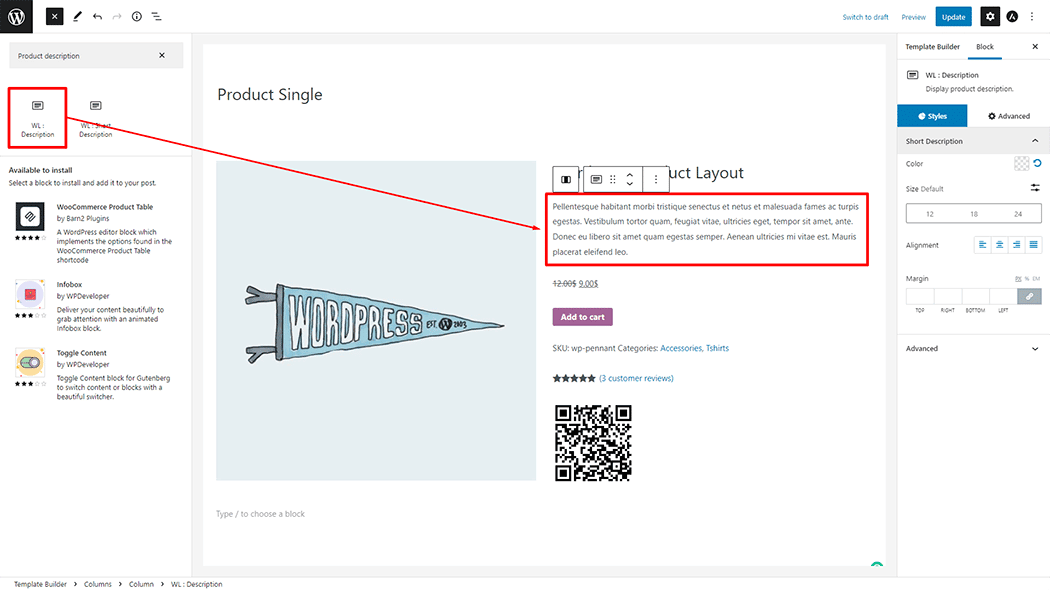Switch to the Template Builder tab
Image resolution: width=1050 pixels, height=590 pixels.
[932, 47]
